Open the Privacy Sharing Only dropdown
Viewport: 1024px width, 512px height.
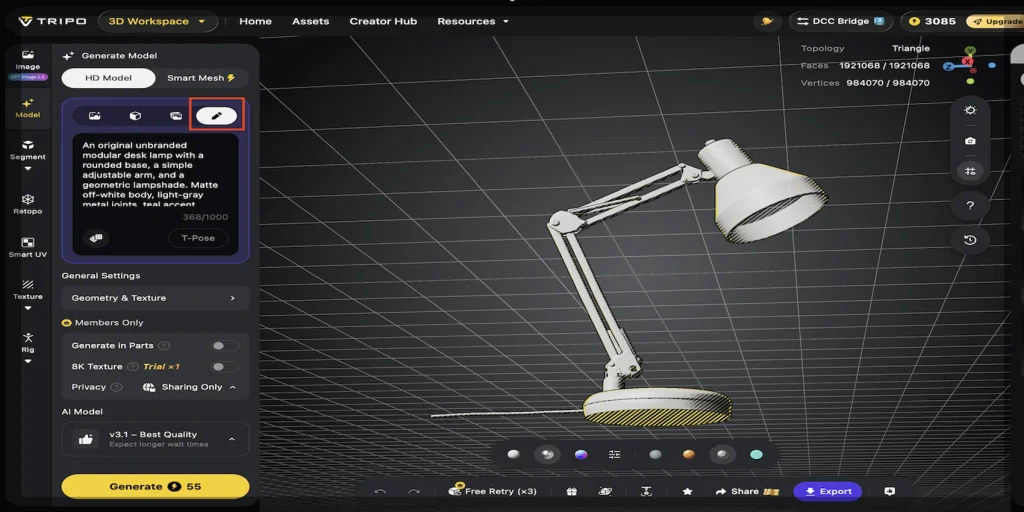pyautogui.click(x=189, y=387)
